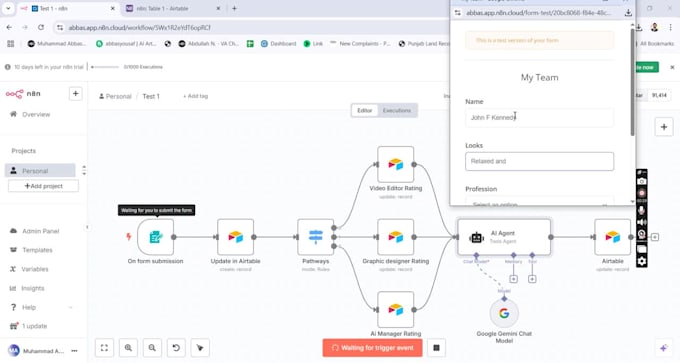Open the Video Editor Rating node
This screenshot has height=363, width=680.
396,164
